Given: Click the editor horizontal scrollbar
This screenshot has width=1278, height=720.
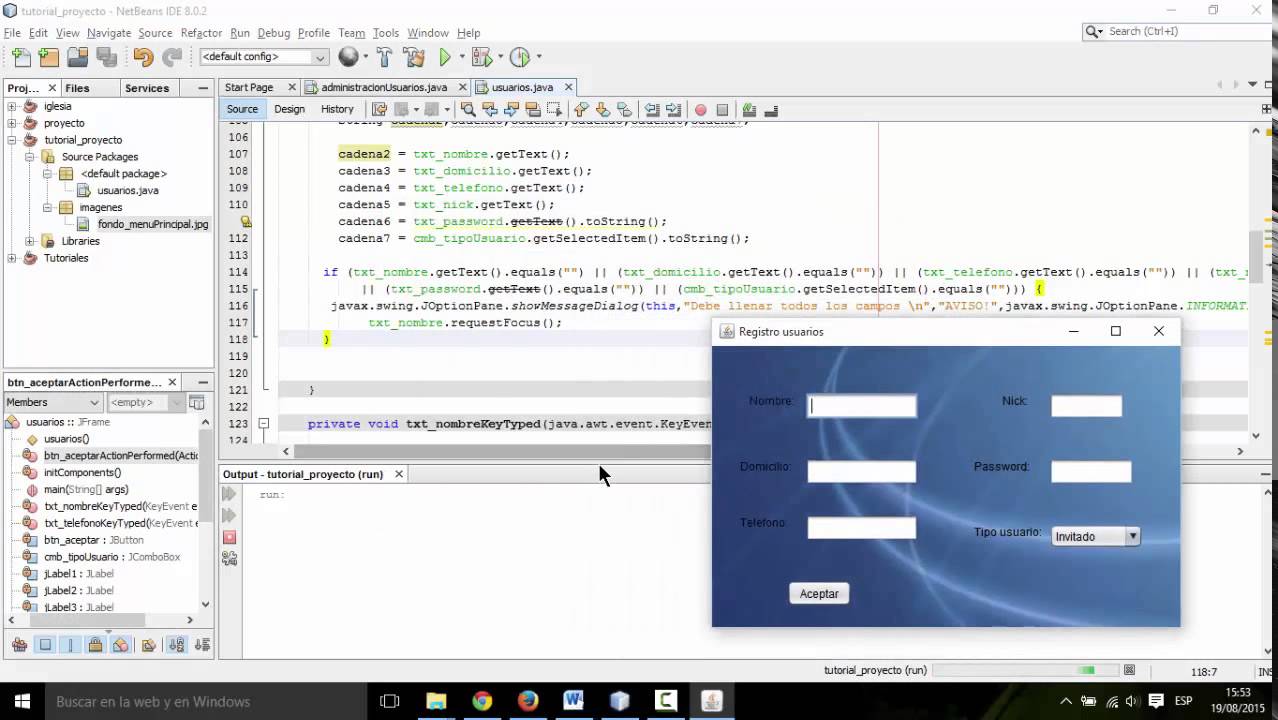Looking at the screenshot, I should pos(500,452).
